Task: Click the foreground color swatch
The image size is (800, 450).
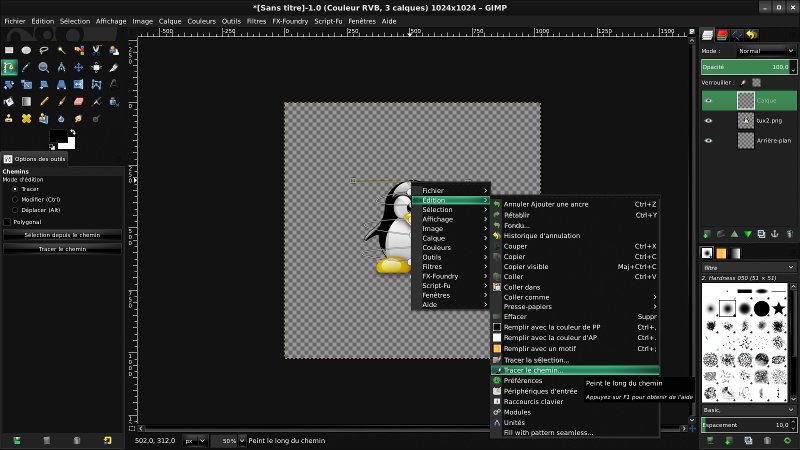Action: 57,136
